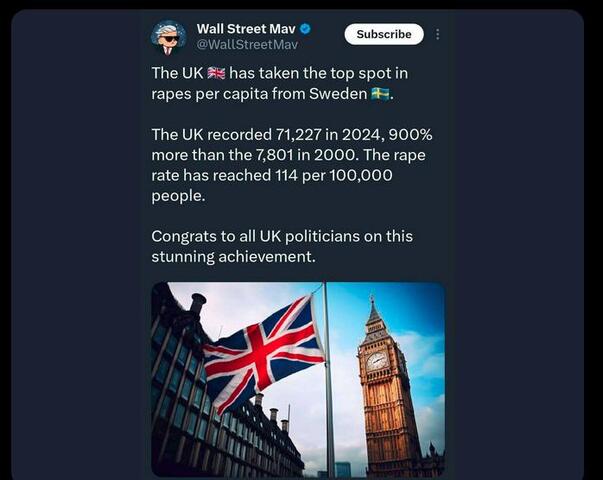Click the UK flag emoji

216,74
